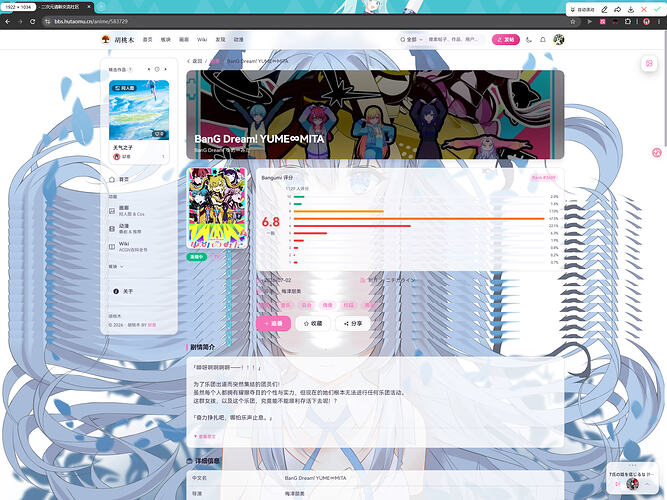The height and width of the screenshot is (500, 667).
Task: Open Wiki ACGN百科全书 sidebar item
Action: (139, 246)
